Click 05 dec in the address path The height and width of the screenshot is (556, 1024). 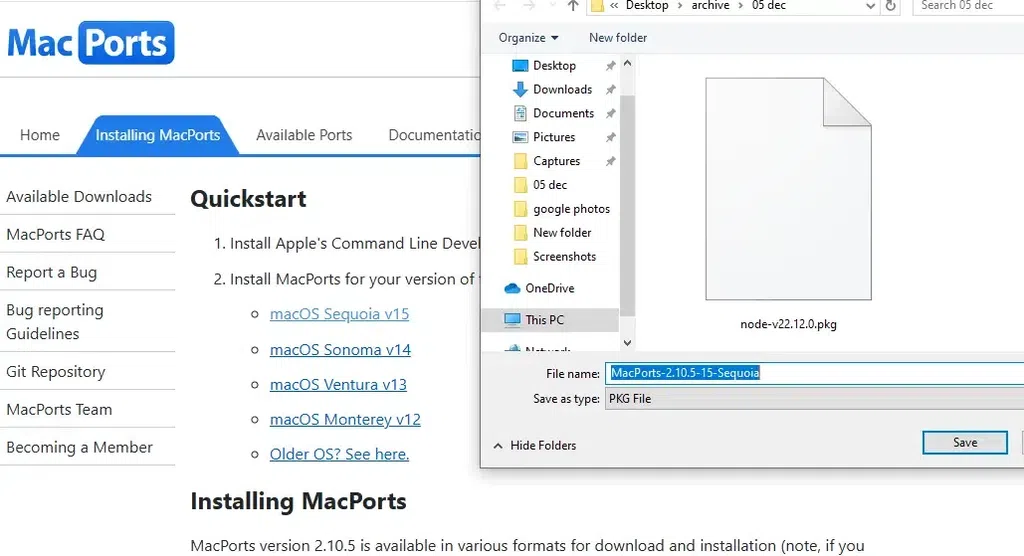(769, 6)
